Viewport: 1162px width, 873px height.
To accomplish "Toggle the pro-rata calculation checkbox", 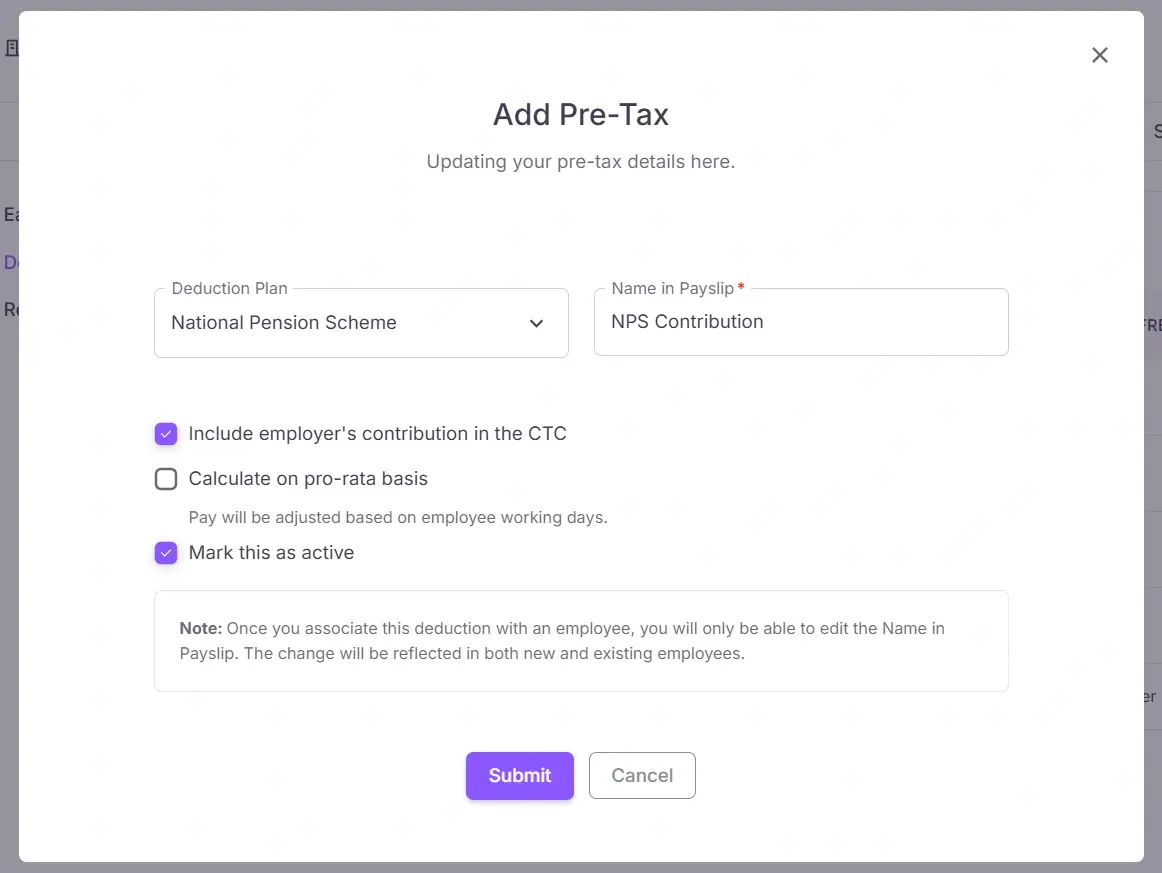I will pos(166,478).
